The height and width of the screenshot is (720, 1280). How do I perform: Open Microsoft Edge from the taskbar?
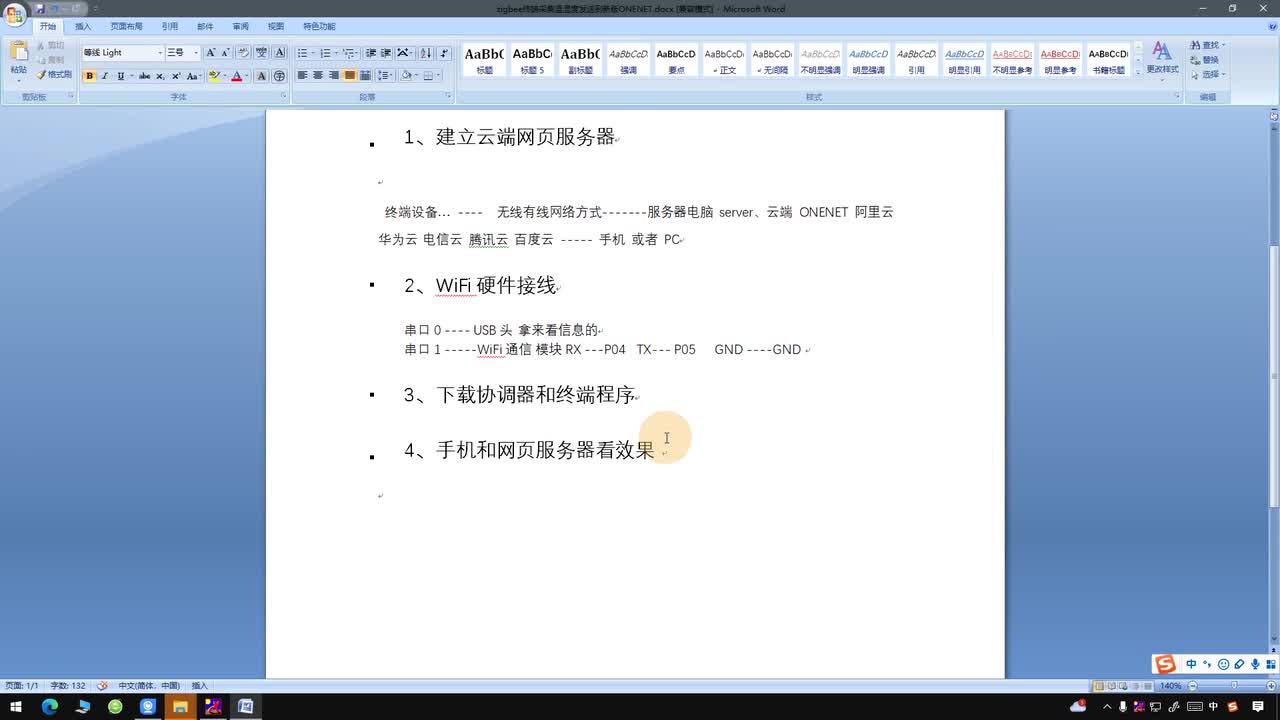pos(49,707)
